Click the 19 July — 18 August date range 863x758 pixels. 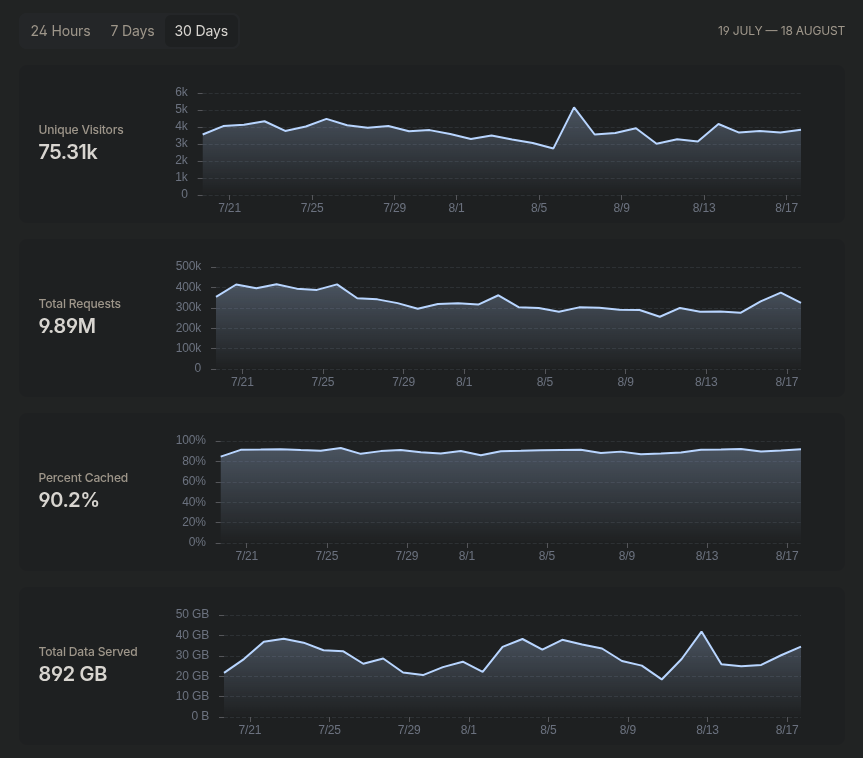[781, 31]
